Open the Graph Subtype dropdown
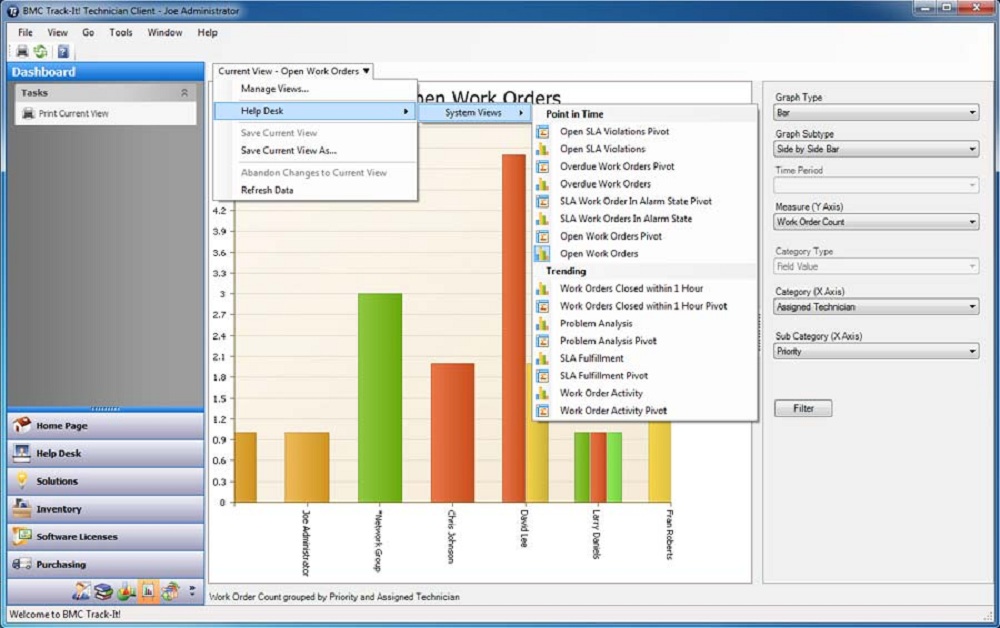 (876, 149)
